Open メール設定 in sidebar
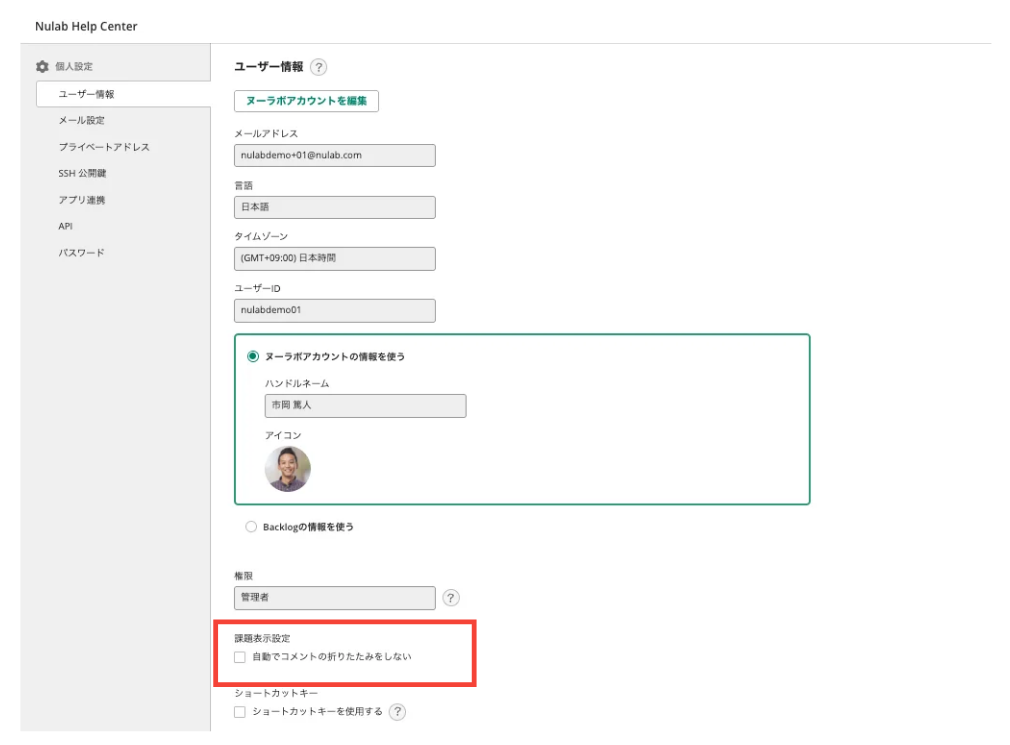This screenshot has width=1010, height=745. click(x=81, y=120)
